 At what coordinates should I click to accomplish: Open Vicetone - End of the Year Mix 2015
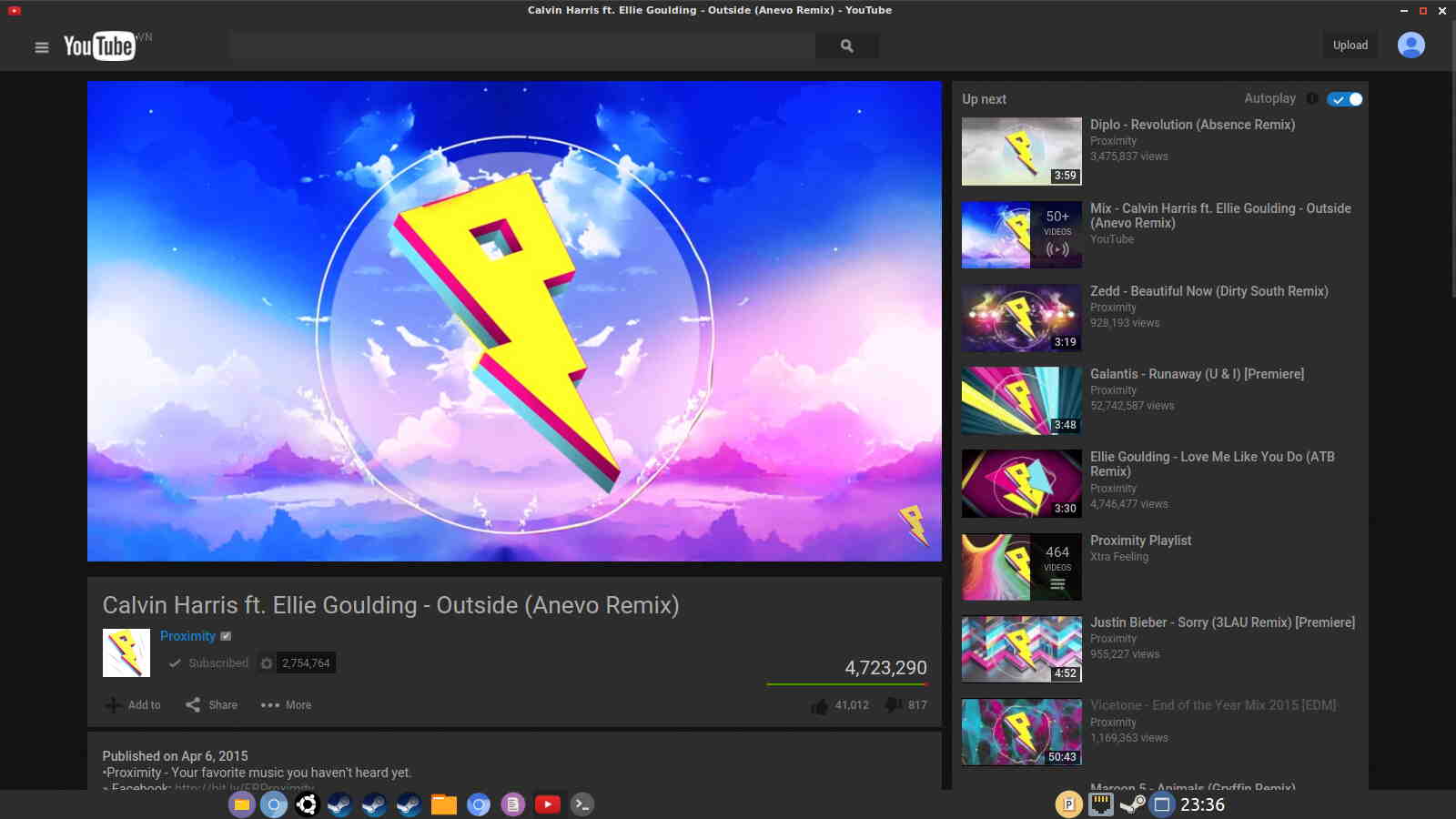[1213, 705]
